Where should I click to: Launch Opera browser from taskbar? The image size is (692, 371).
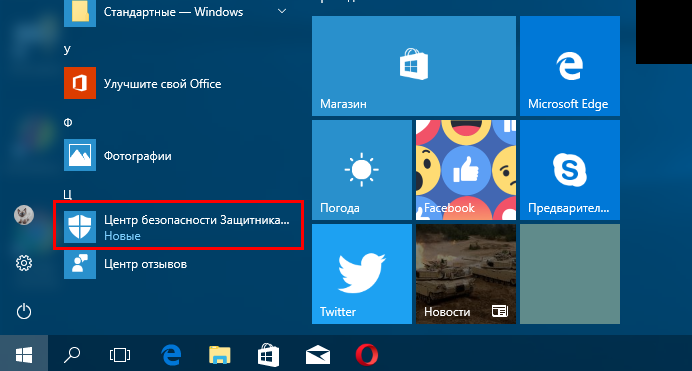pos(367,355)
